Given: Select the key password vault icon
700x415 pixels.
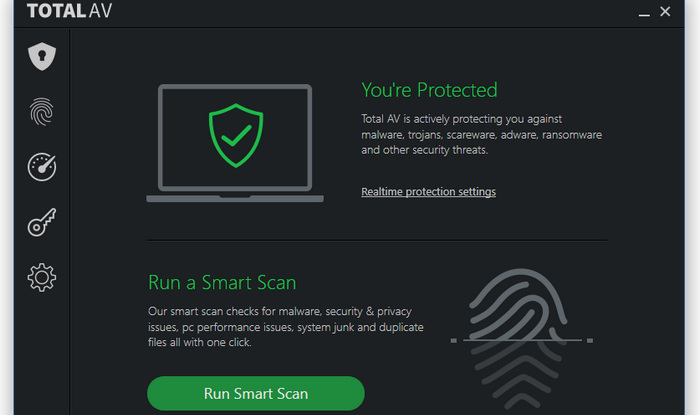Looking at the screenshot, I should coord(42,222).
